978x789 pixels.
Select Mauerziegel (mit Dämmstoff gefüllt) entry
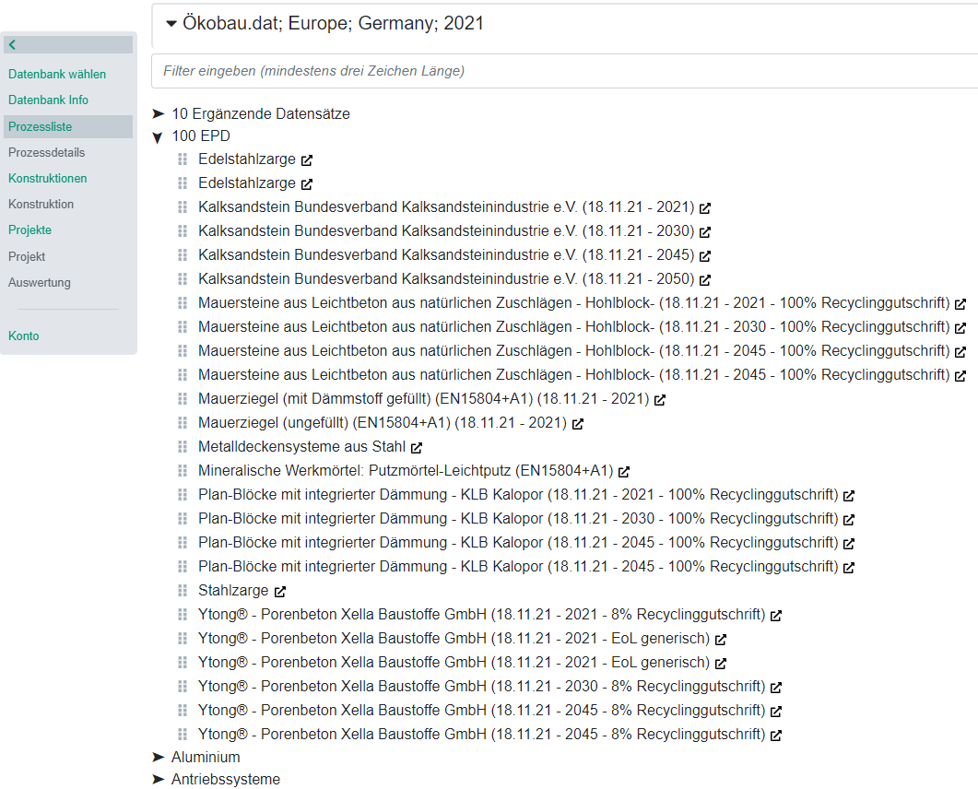point(424,399)
